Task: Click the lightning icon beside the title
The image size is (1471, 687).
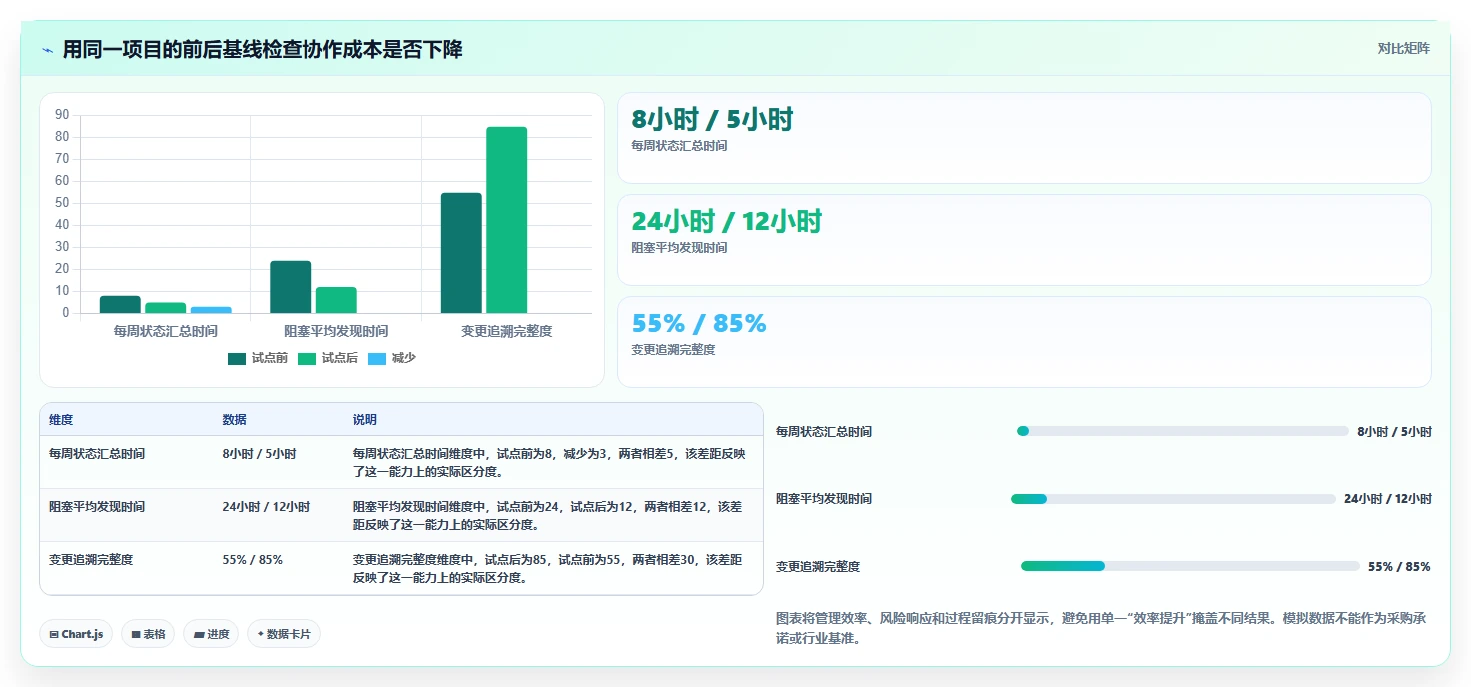Action: (x=48, y=50)
